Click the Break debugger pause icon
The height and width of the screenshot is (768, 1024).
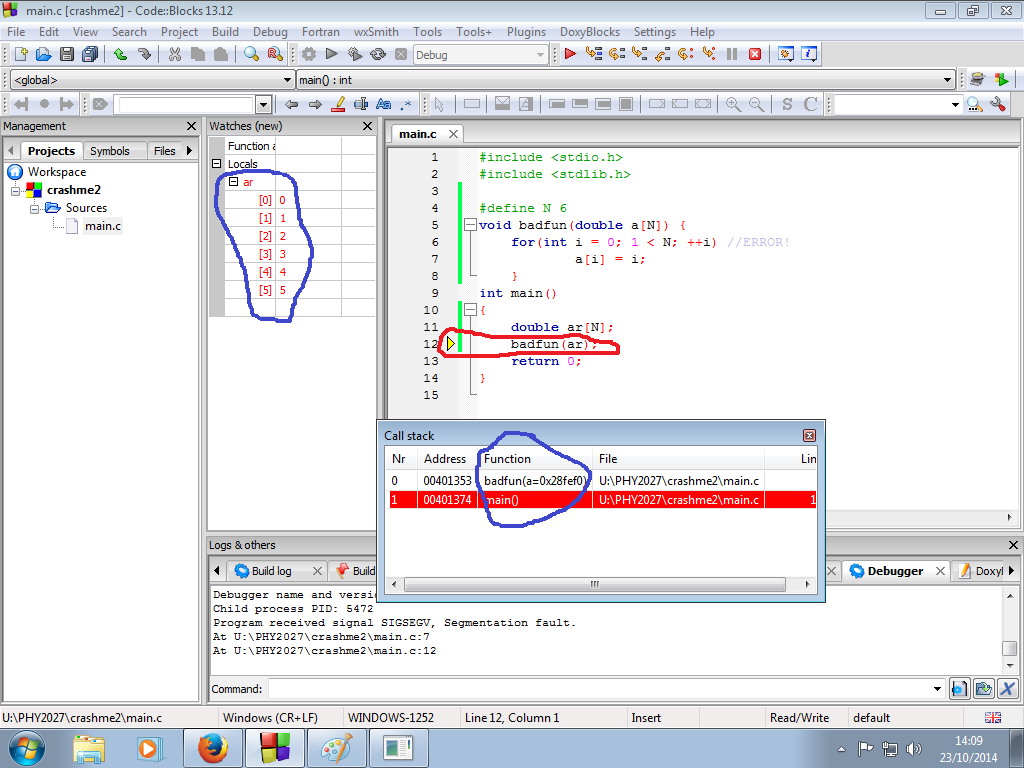click(x=732, y=54)
